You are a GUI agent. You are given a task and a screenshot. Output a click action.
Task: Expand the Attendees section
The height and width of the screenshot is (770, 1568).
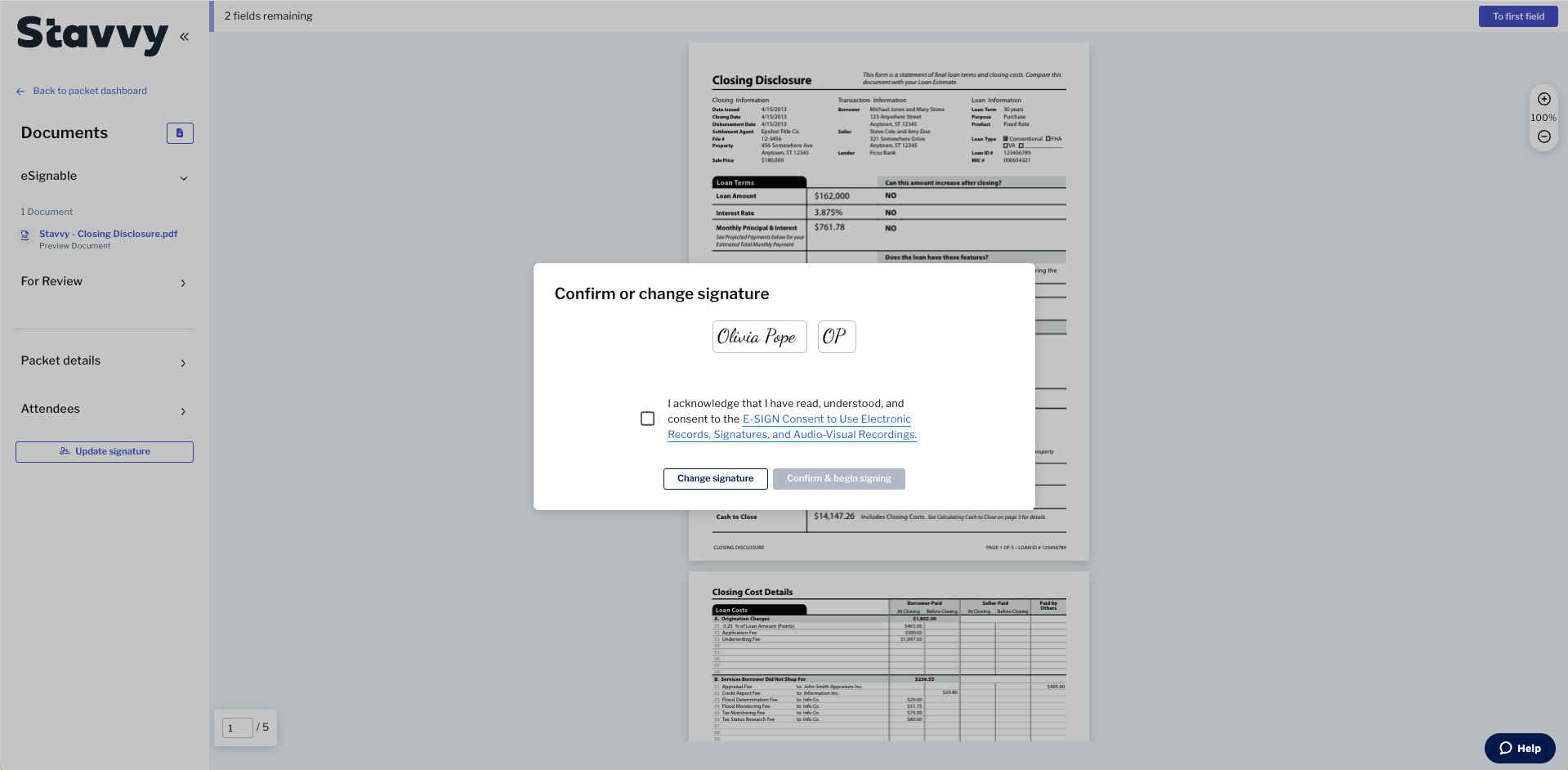tap(183, 411)
